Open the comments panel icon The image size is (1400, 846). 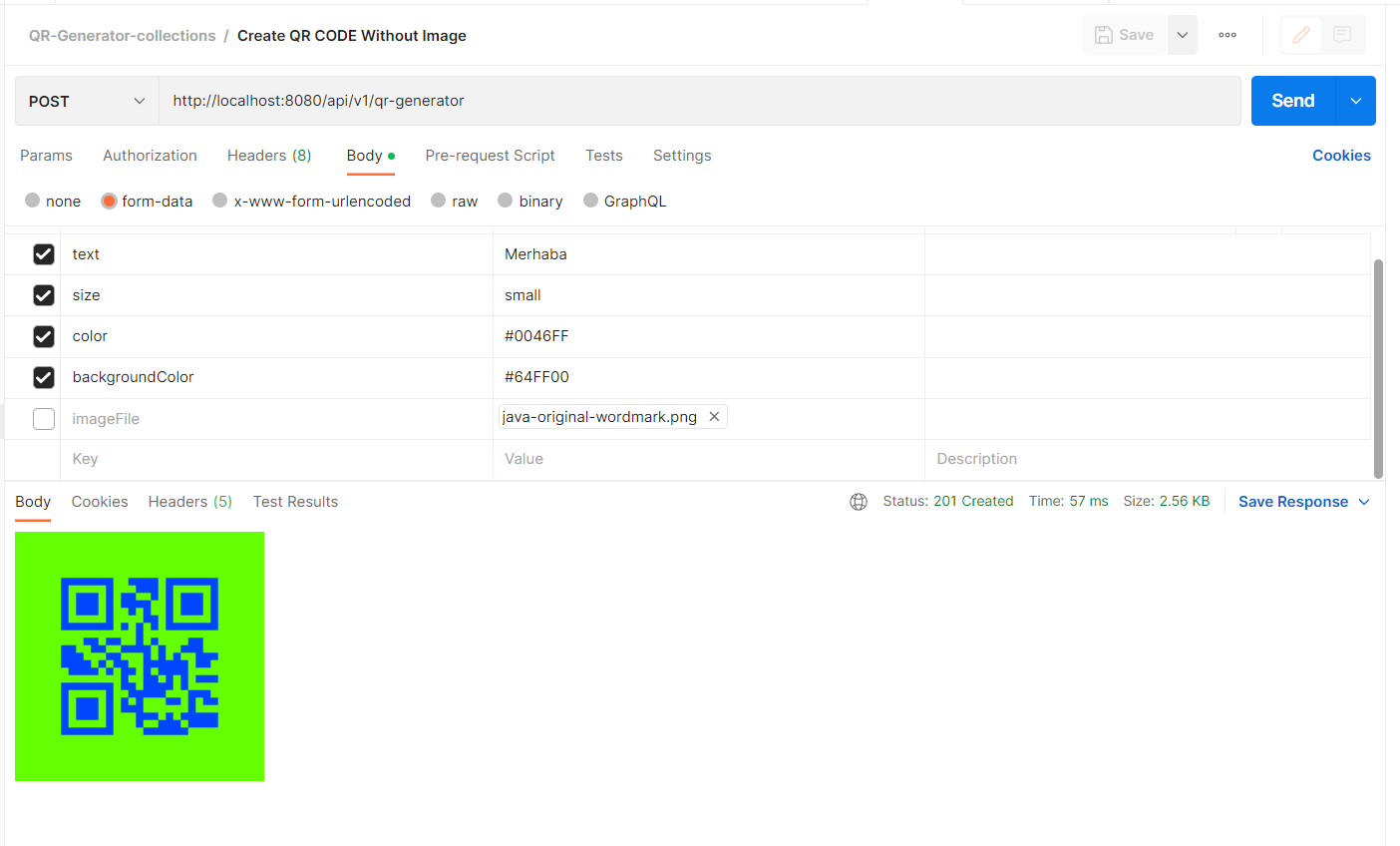pos(1342,35)
